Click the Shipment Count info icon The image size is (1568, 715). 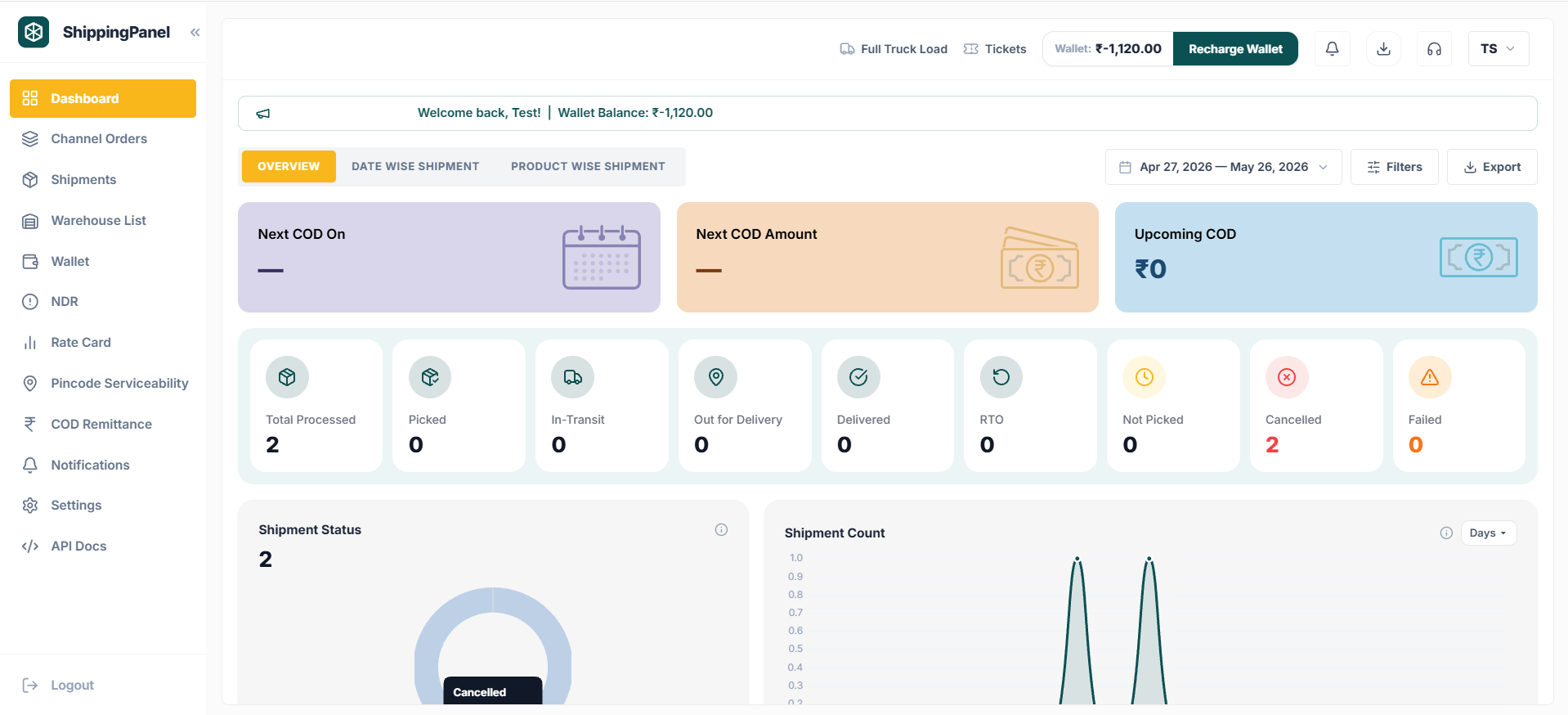click(x=1446, y=533)
